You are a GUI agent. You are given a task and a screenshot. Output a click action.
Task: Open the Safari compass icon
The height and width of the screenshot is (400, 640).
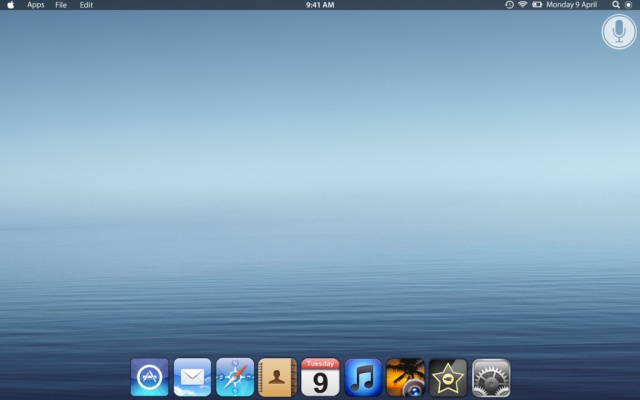235,378
